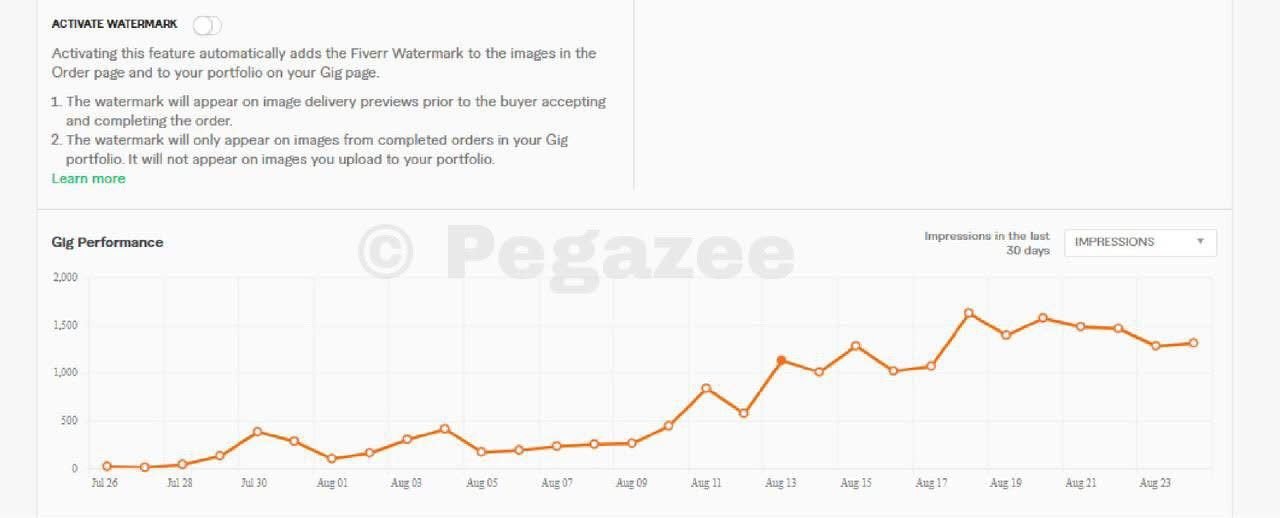Screen dimensions: 1280x518
Task: Click the Aug 05 data point
Action: click(481, 452)
